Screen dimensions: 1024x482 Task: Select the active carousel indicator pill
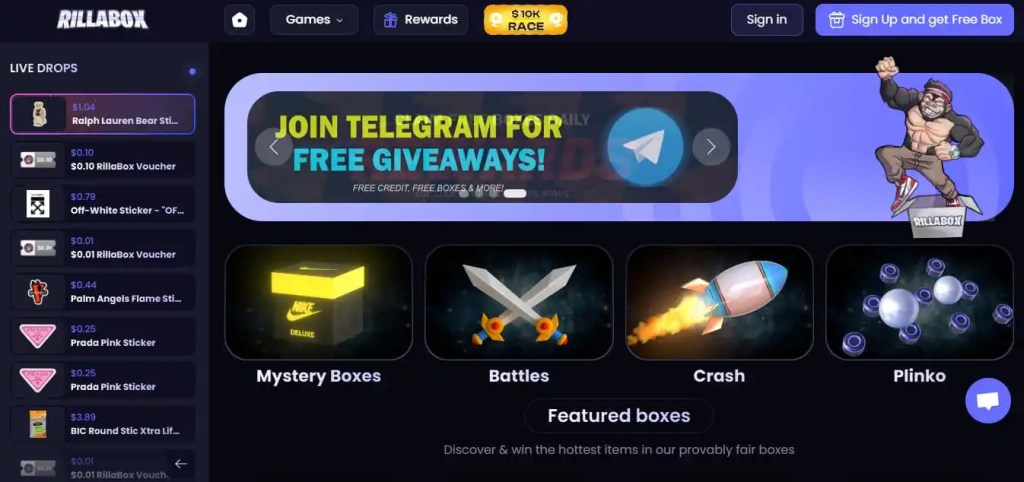(515, 193)
